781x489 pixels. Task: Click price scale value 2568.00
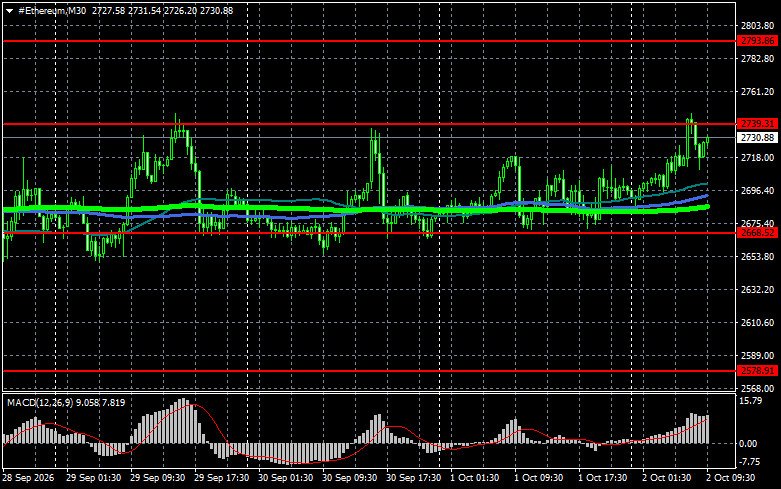(x=758, y=388)
